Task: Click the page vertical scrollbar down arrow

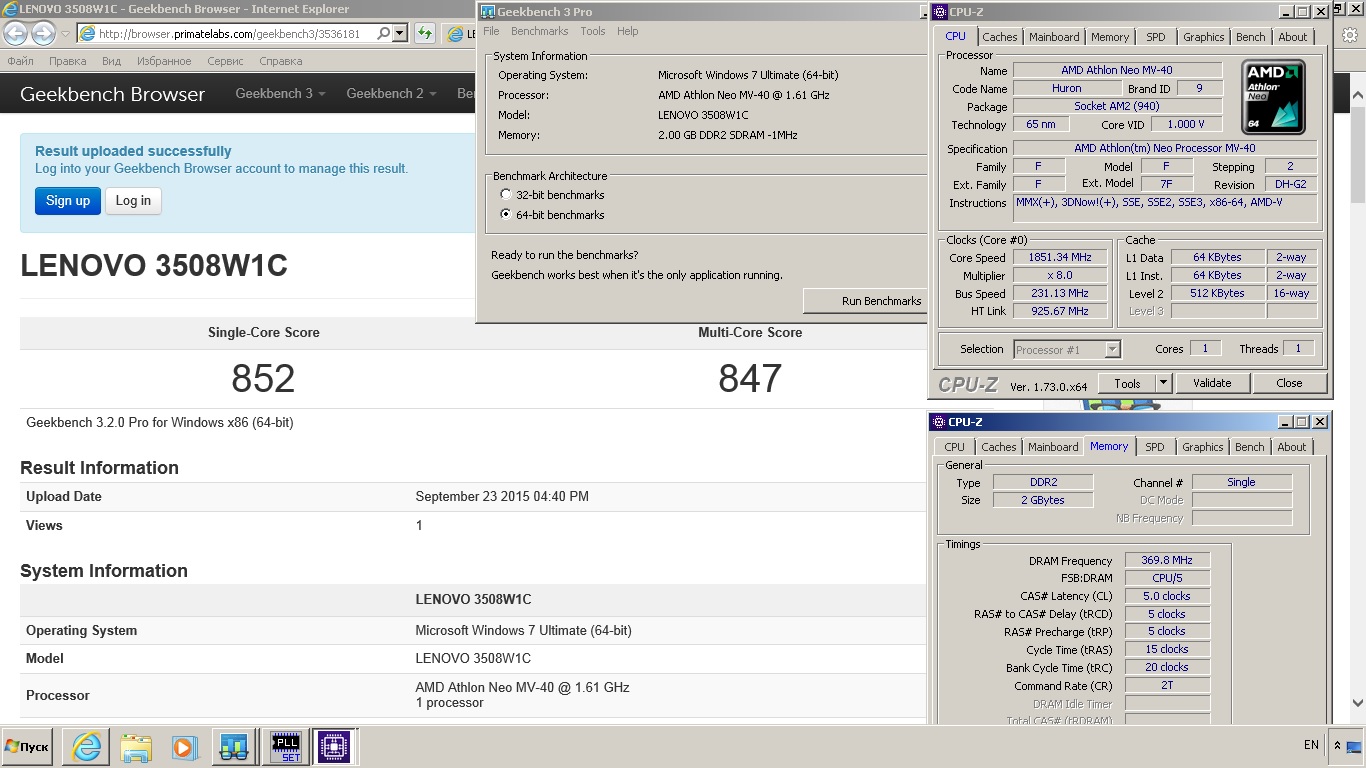Action: point(1358,703)
